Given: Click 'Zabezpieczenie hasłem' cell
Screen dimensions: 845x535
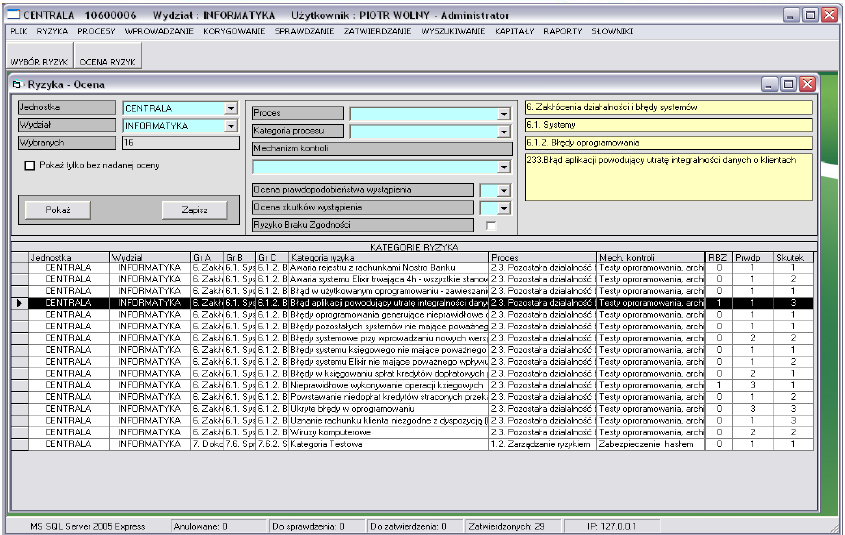Looking at the screenshot, I should coord(651,444).
